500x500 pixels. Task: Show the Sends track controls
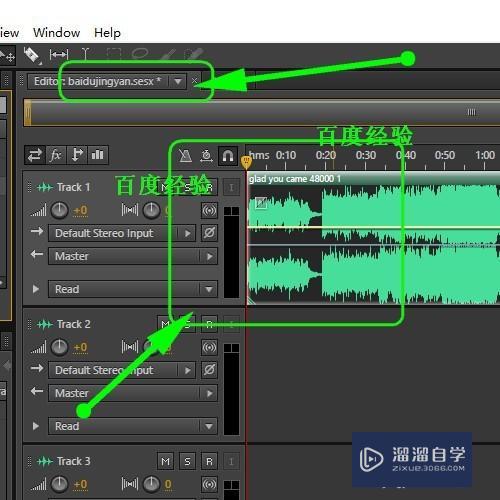click(77, 155)
